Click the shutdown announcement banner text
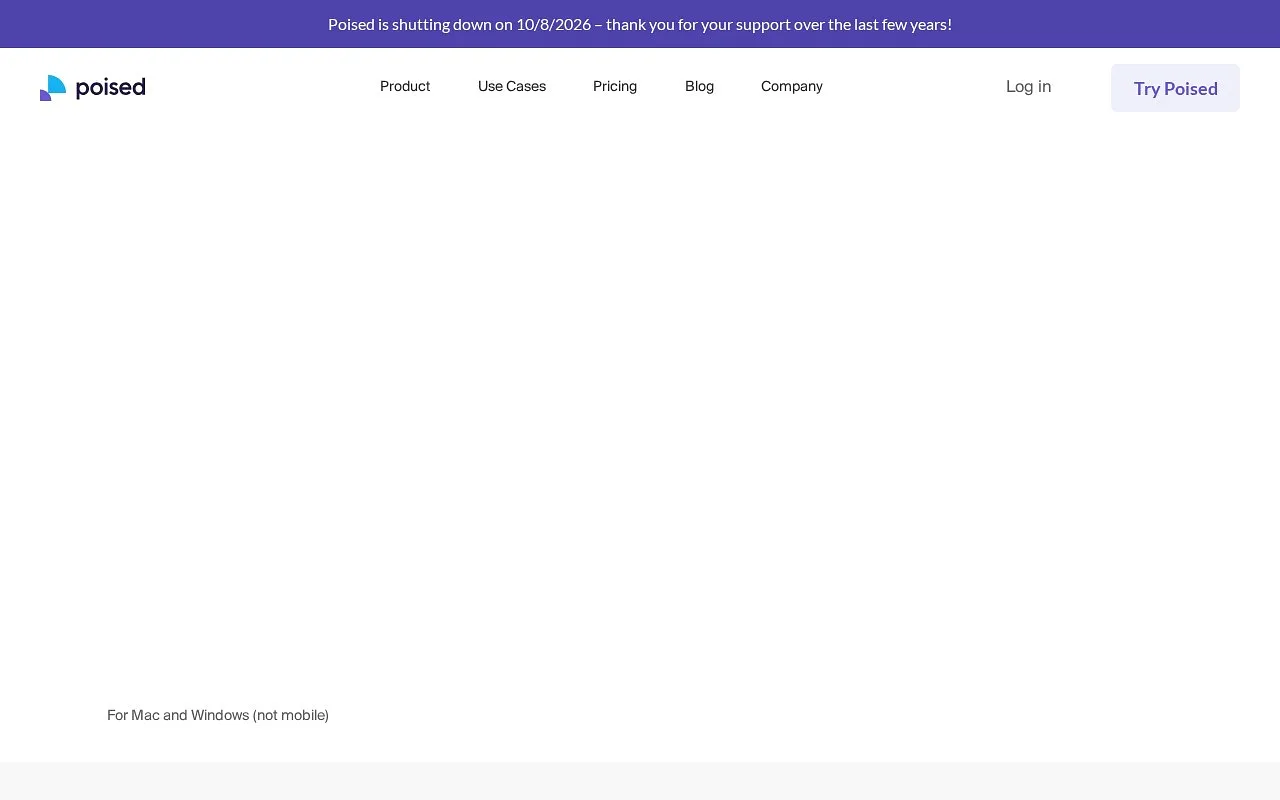The image size is (1280, 800). pos(640,24)
